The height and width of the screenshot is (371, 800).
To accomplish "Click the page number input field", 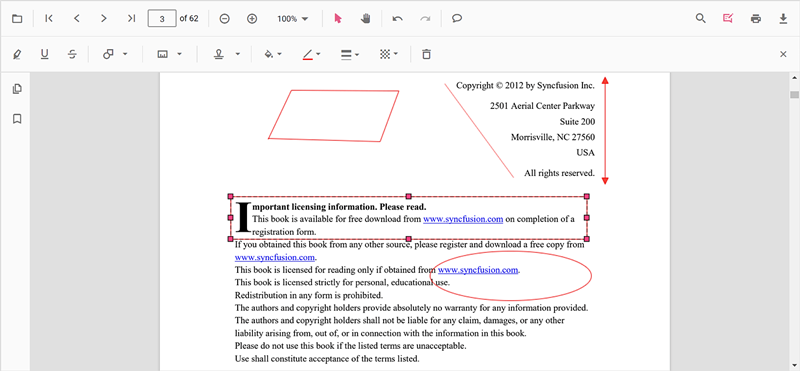I will click(x=162, y=19).
